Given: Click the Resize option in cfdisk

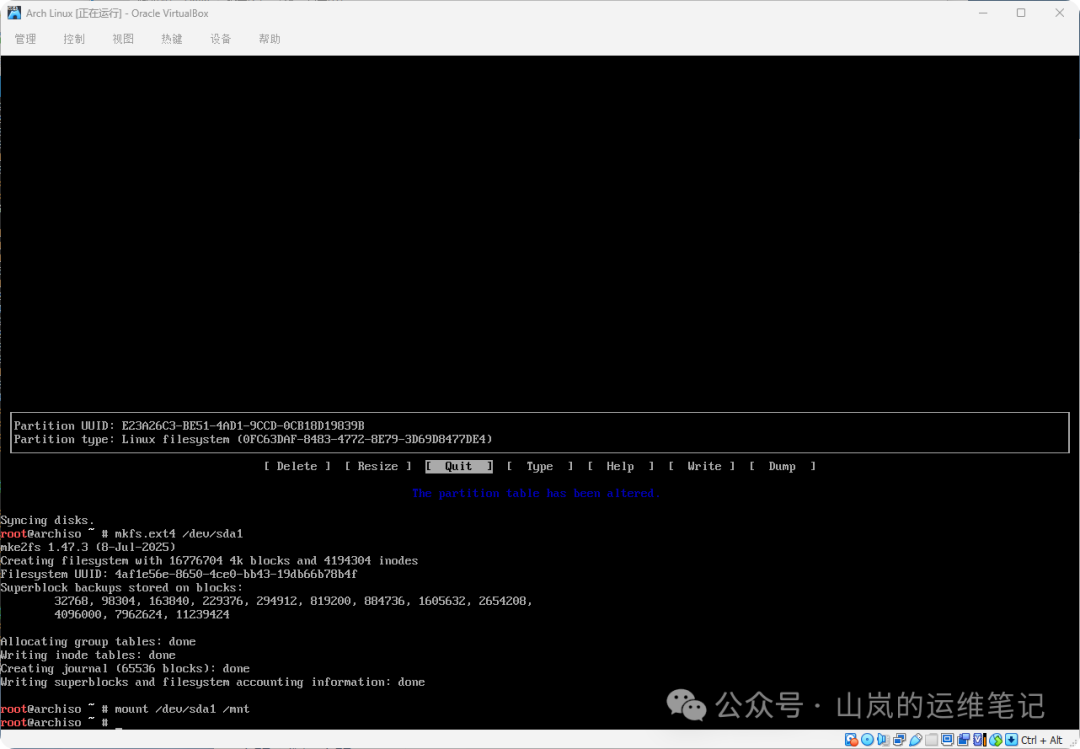Looking at the screenshot, I should (378, 466).
